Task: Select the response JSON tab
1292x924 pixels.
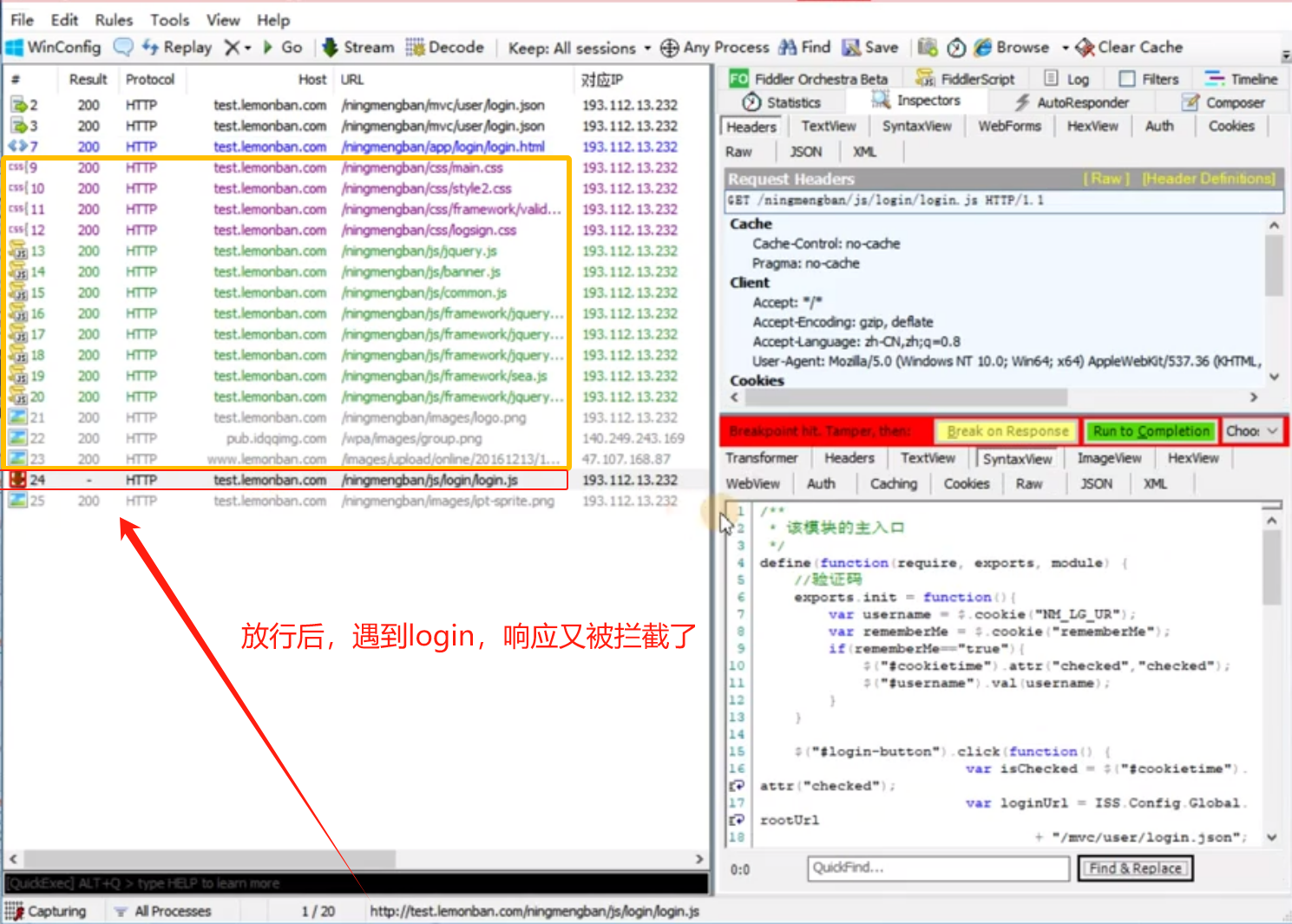Action: (x=1096, y=483)
